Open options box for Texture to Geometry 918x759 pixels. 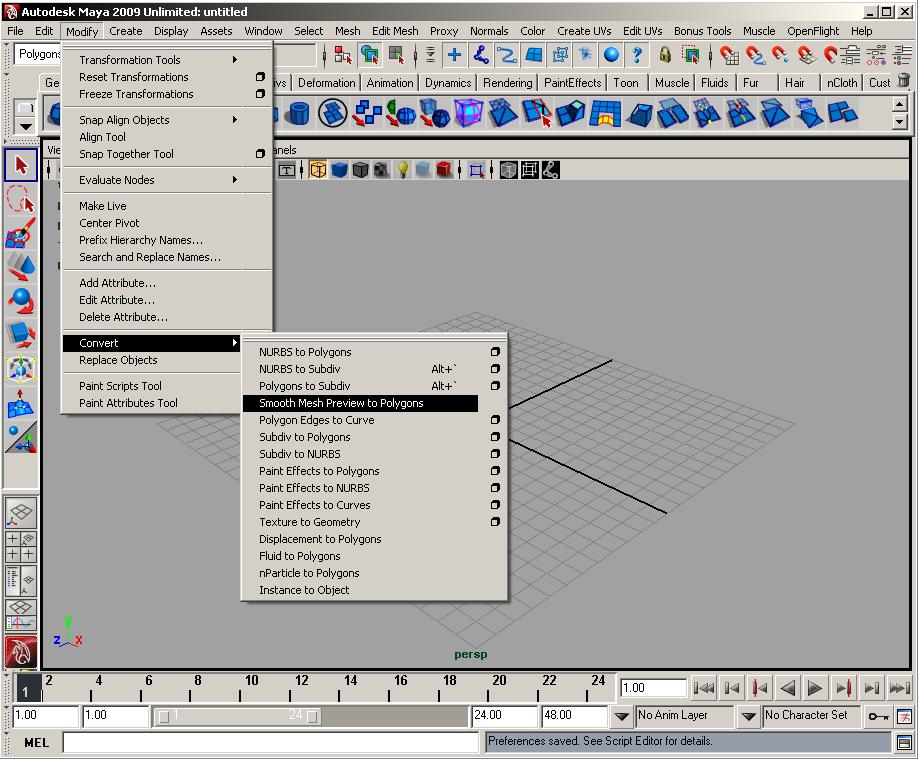(x=495, y=522)
